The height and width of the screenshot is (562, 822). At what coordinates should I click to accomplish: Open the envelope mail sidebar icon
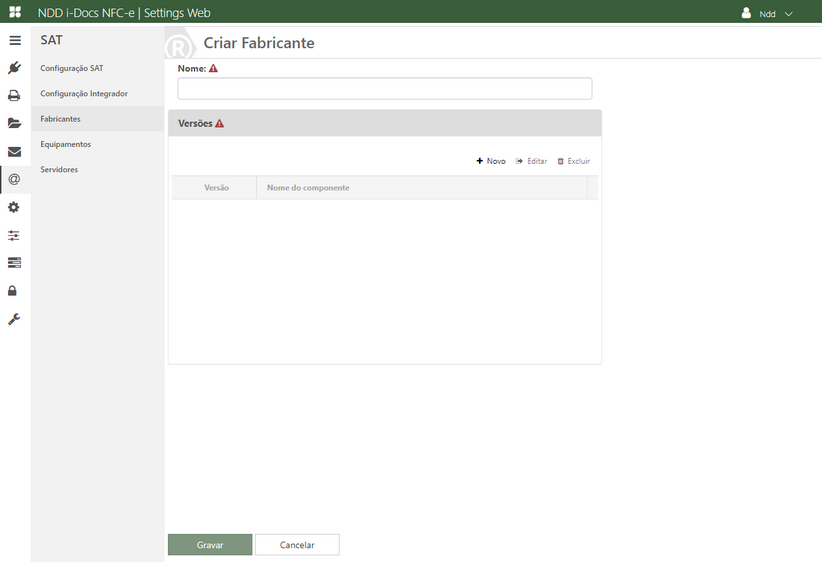pos(14,152)
